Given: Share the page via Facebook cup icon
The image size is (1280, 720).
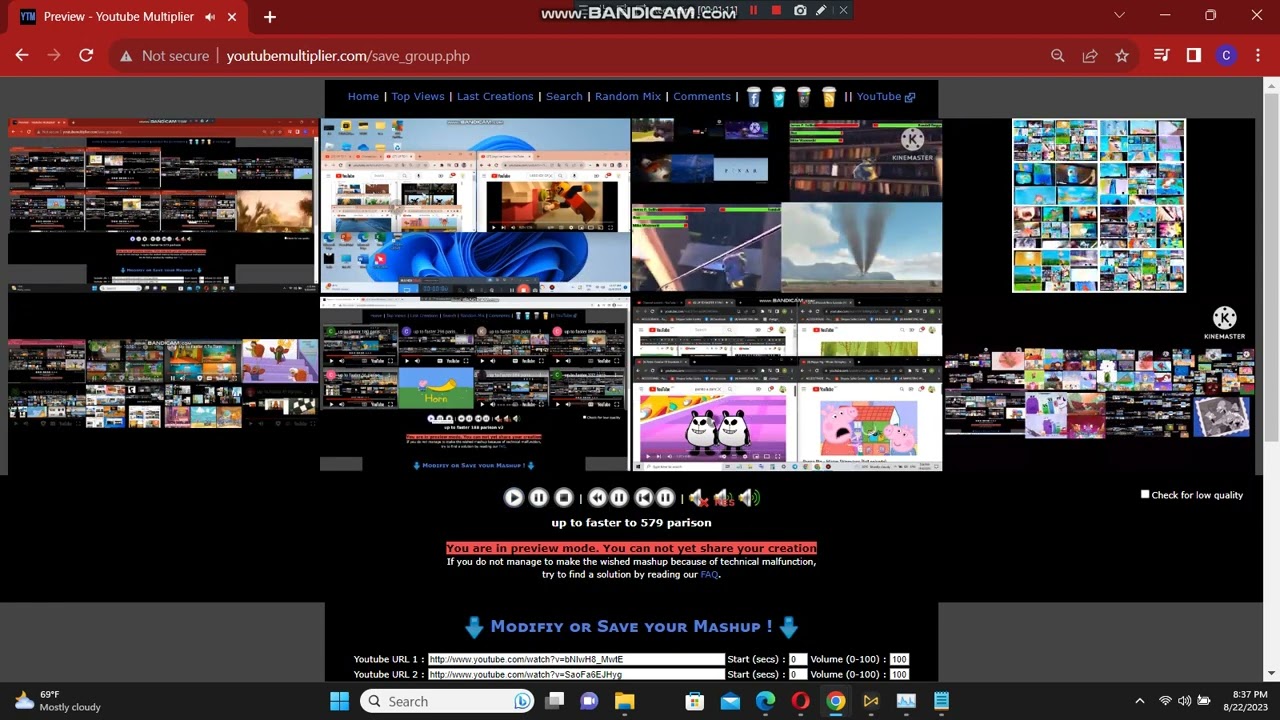Looking at the screenshot, I should 754,97.
